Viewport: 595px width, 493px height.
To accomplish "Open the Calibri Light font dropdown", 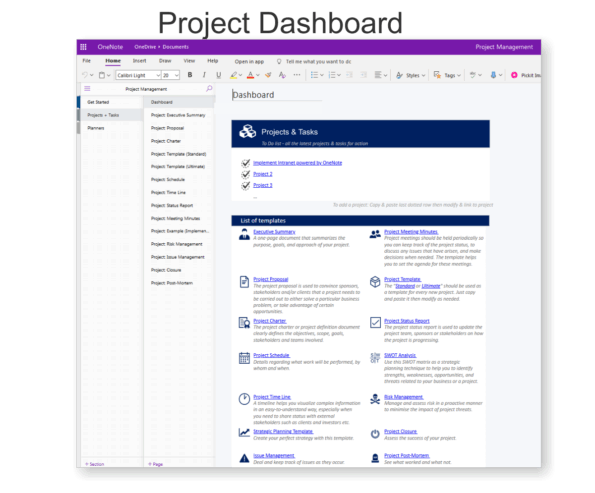I will coord(139,75).
